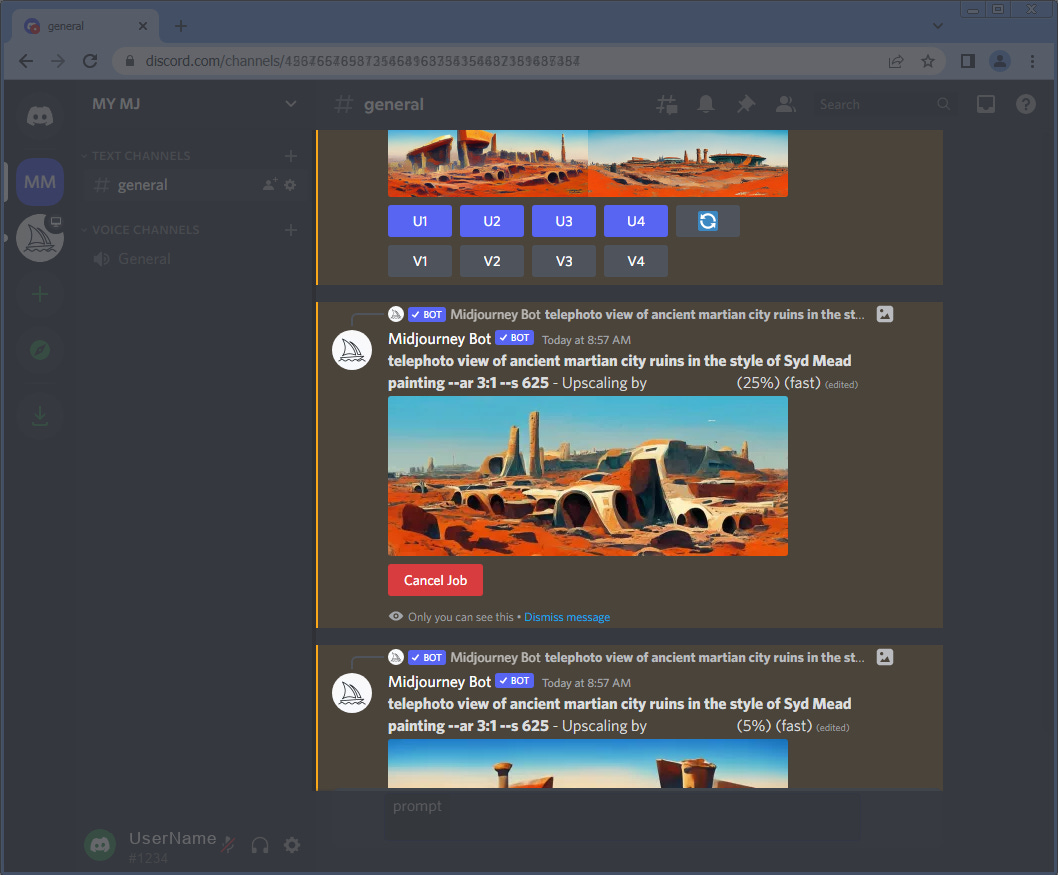Open the tab search chevron
This screenshot has width=1058, height=875.
click(937, 26)
